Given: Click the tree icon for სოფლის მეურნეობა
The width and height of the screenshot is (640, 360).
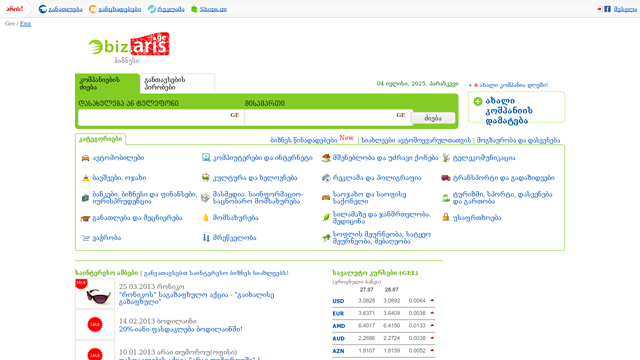Looking at the screenshot, I should pyautogui.click(x=326, y=238).
